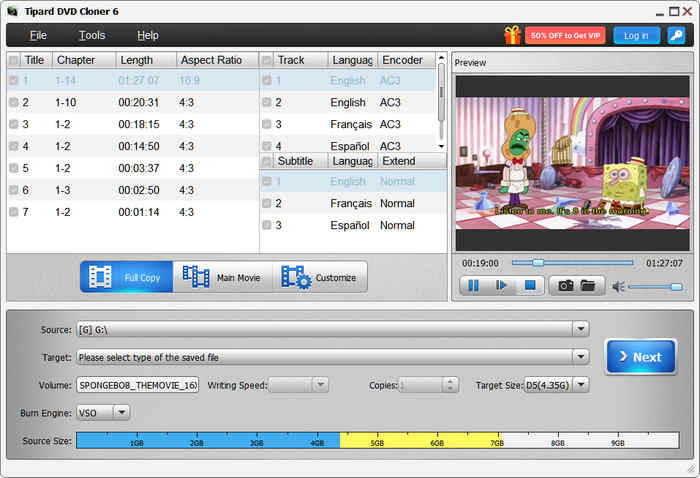Click the Next button
Screen dimensions: 700x478
point(641,357)
